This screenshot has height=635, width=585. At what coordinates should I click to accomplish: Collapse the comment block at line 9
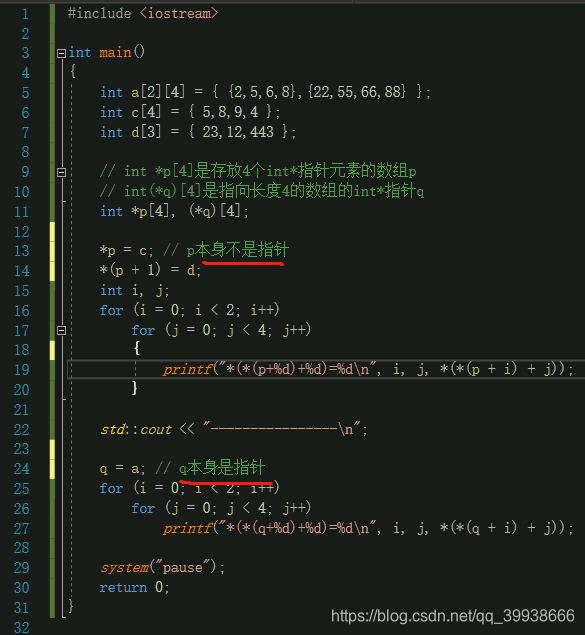[x=61, y=172]
